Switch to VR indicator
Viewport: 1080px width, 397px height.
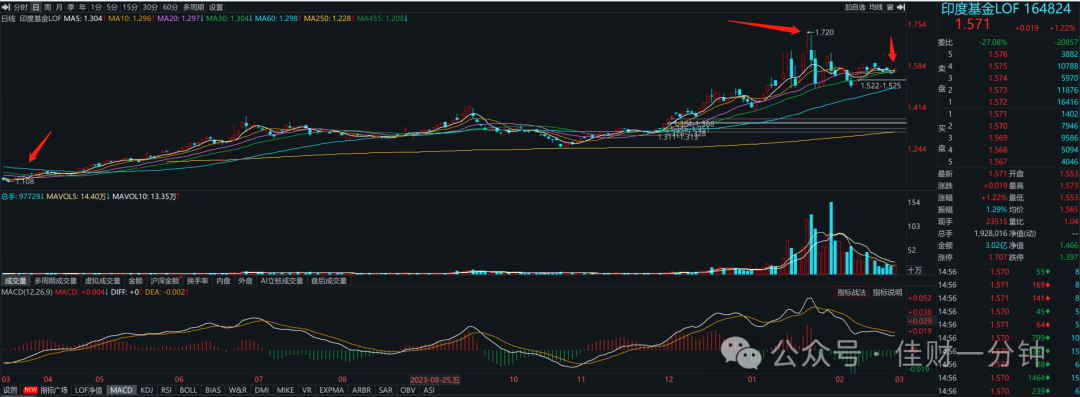tap(307, 390)
